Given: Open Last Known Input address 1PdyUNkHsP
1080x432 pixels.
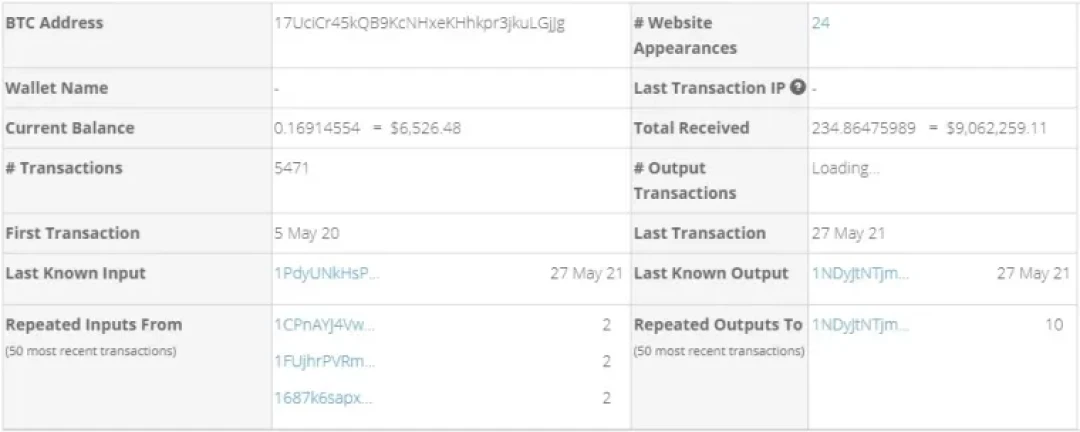Looking at the screenshot, I should tap(327, 274).
